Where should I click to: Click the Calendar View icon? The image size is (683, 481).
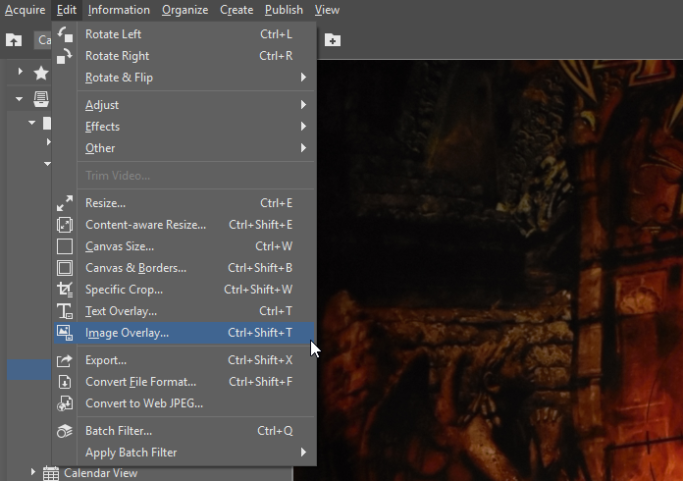[51, 473]
